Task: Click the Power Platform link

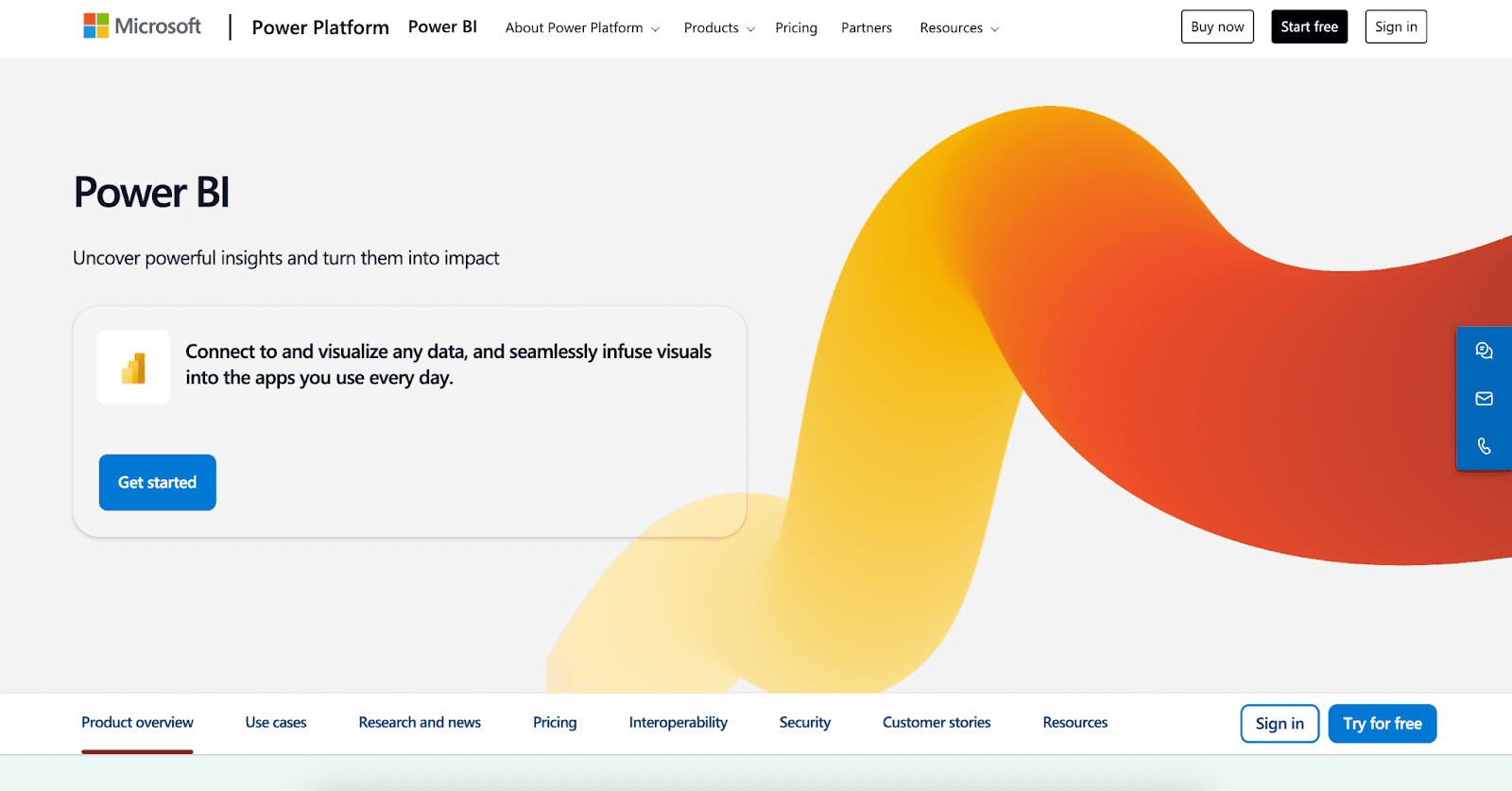Action: click(320, 27)
